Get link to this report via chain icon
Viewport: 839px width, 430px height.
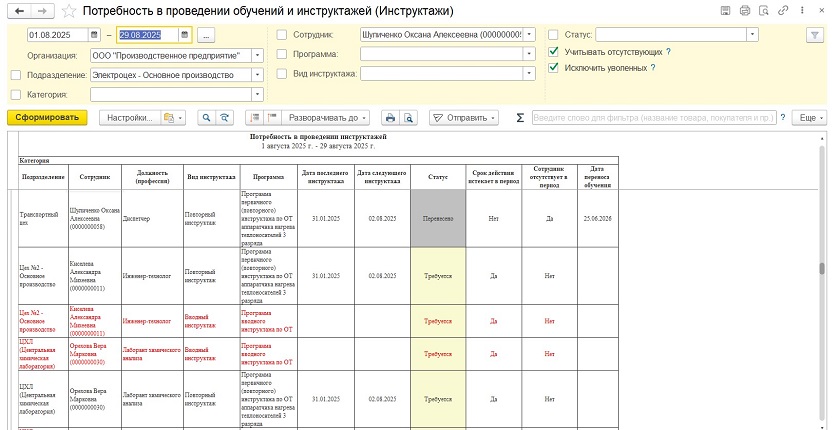(x=783, y=10)
